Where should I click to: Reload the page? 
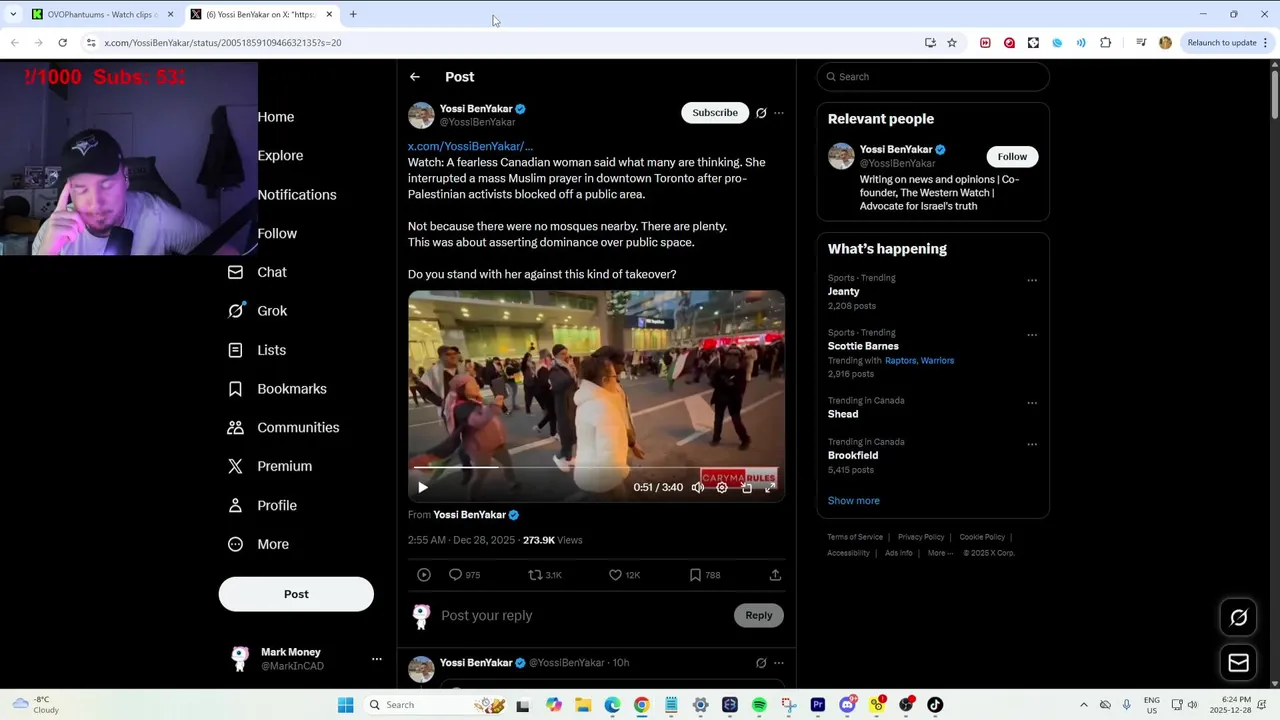[x=62, y=43]
